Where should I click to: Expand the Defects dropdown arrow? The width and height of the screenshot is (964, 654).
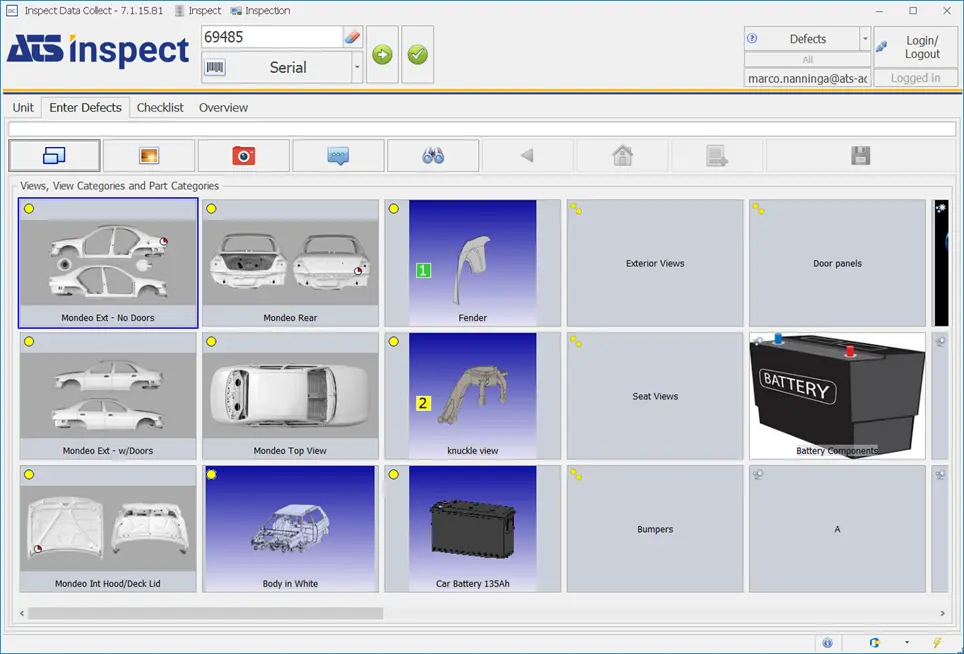(x=865, y=39)
